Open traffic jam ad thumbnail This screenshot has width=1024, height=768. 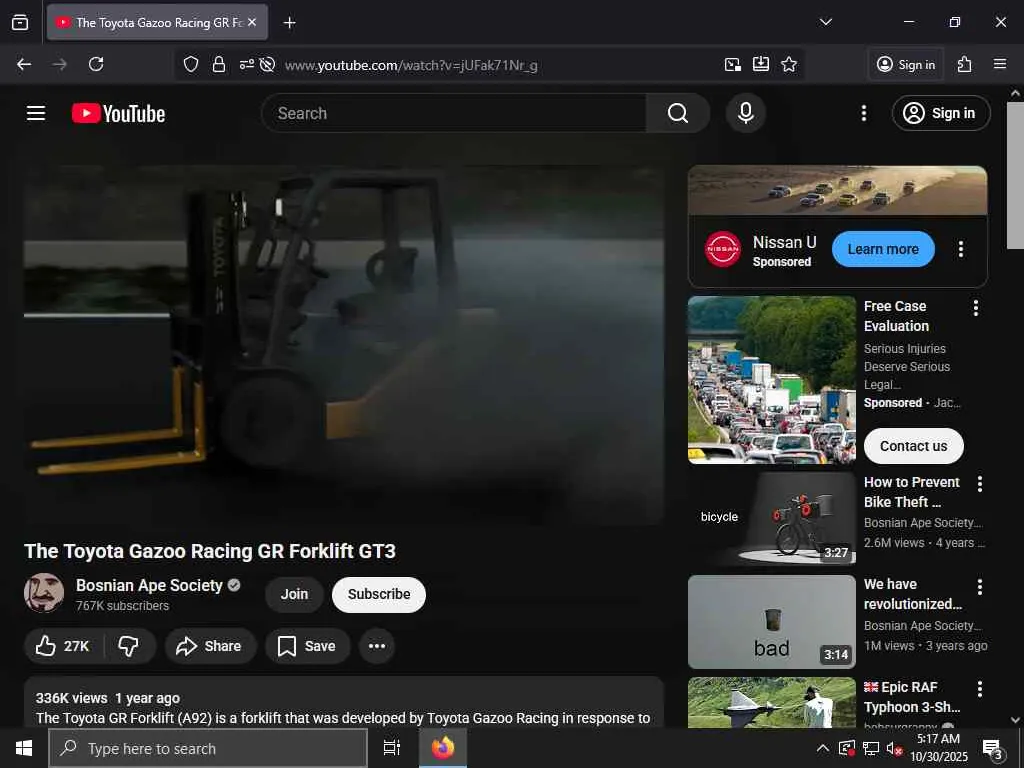[771, 379]
